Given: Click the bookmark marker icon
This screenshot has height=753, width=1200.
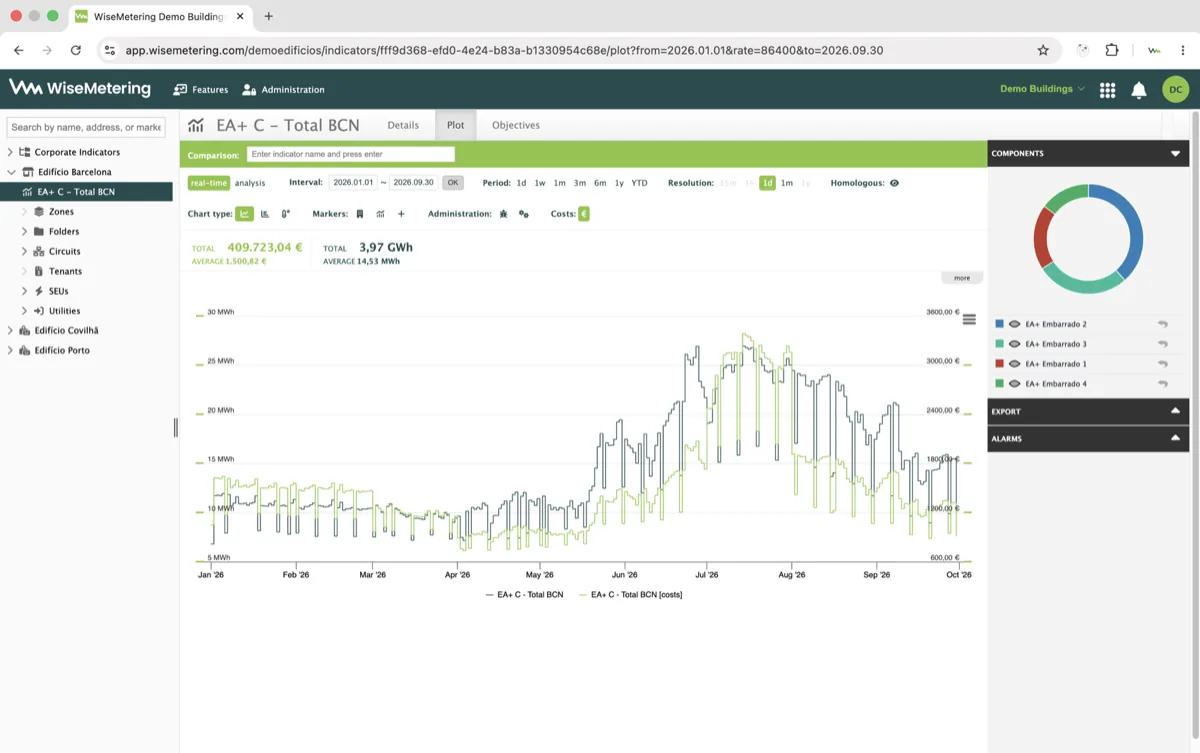Looking at the screenshot, I should coord(360,214).
